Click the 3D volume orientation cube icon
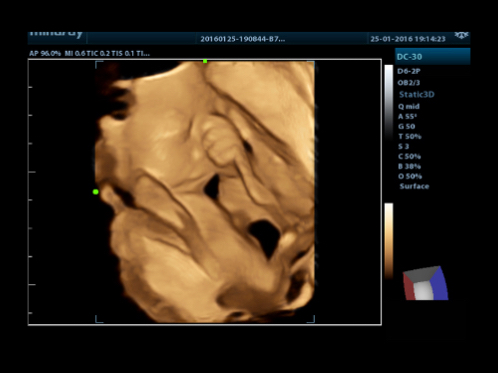 click(425, 283)
